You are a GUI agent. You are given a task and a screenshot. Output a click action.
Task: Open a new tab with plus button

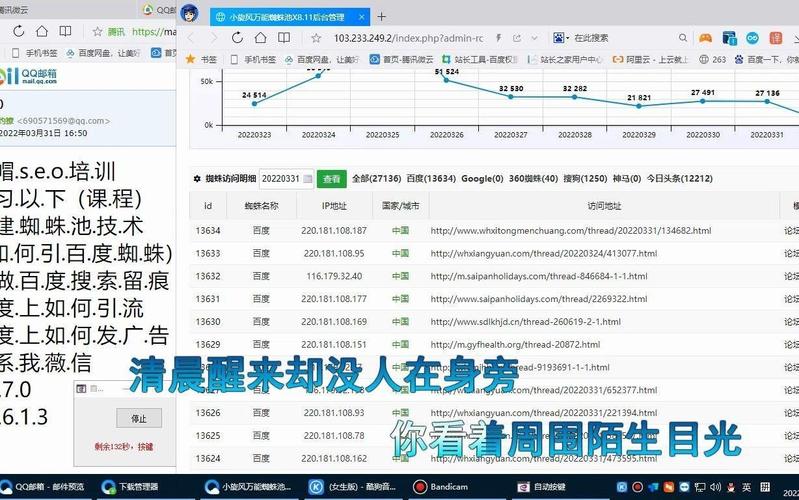pyautogui.click(x=381, y=17)
